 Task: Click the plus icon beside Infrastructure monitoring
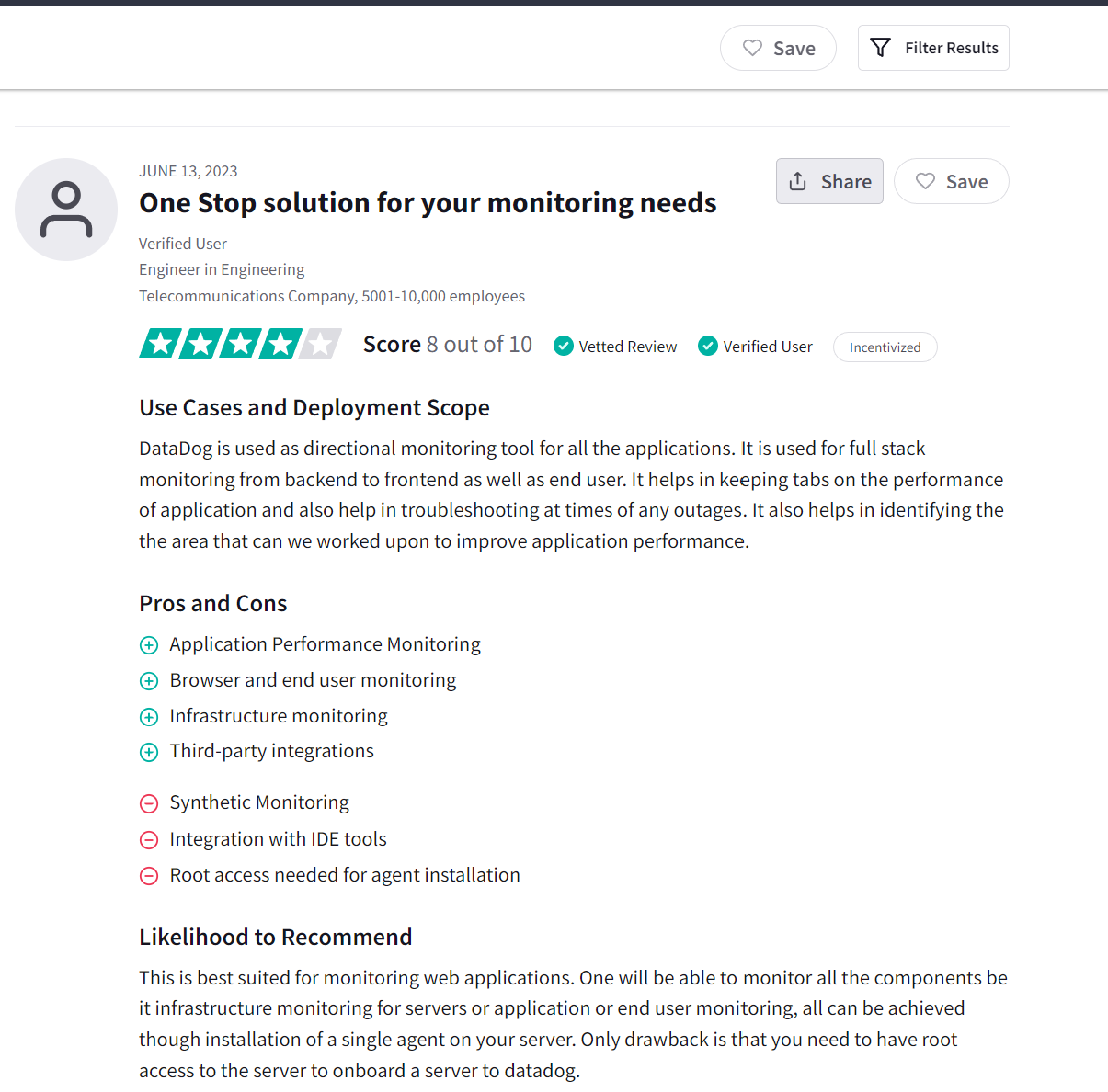[x=149, y=717]
